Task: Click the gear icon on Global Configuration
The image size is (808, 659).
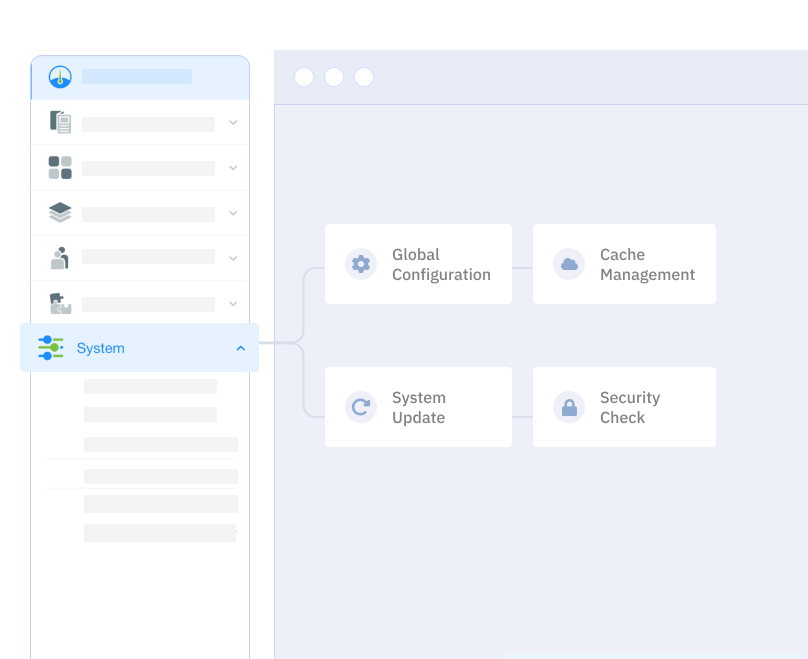Action: point(361,264)
